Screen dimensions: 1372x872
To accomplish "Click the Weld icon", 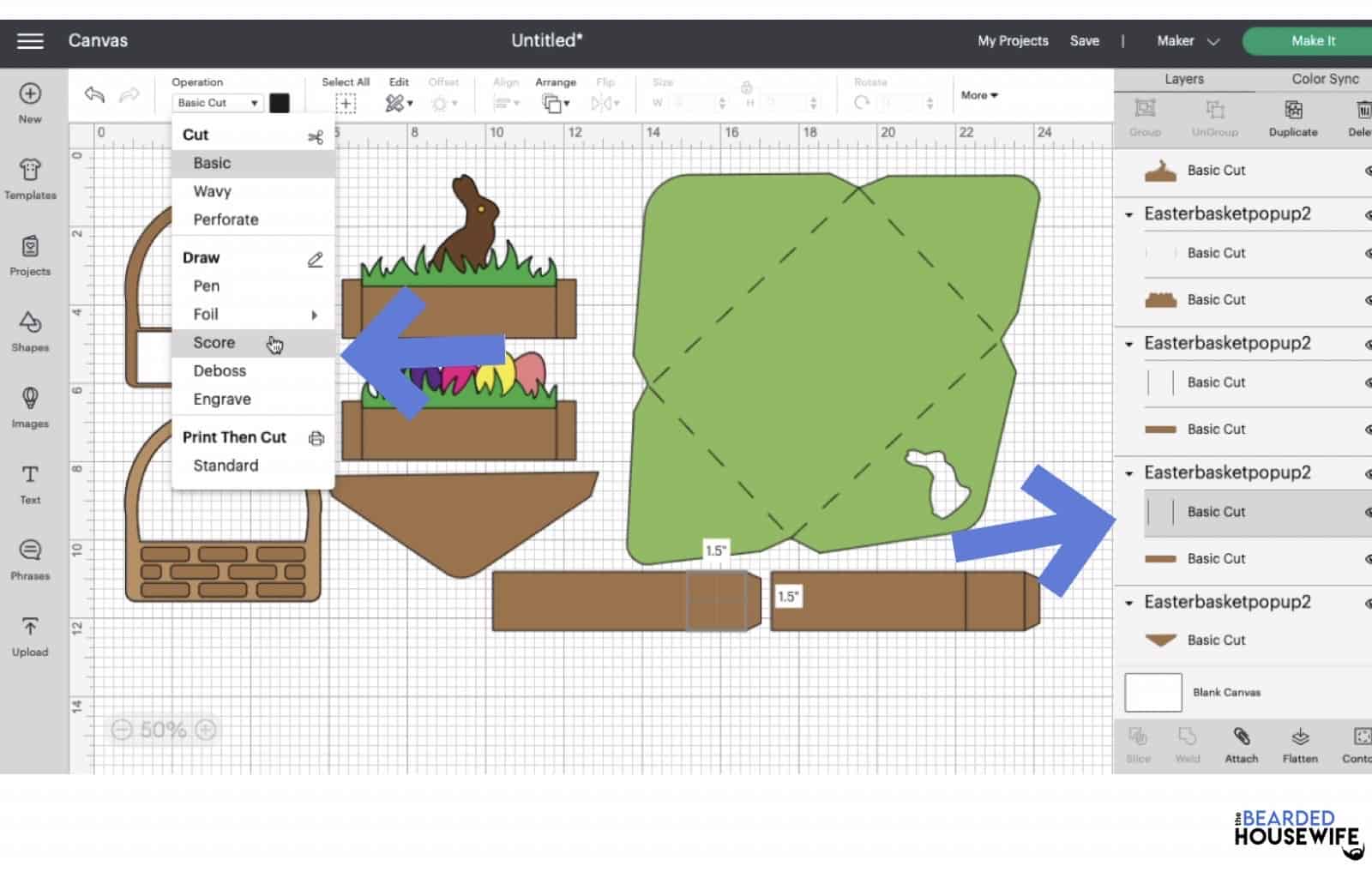I will click(1188, 737).
